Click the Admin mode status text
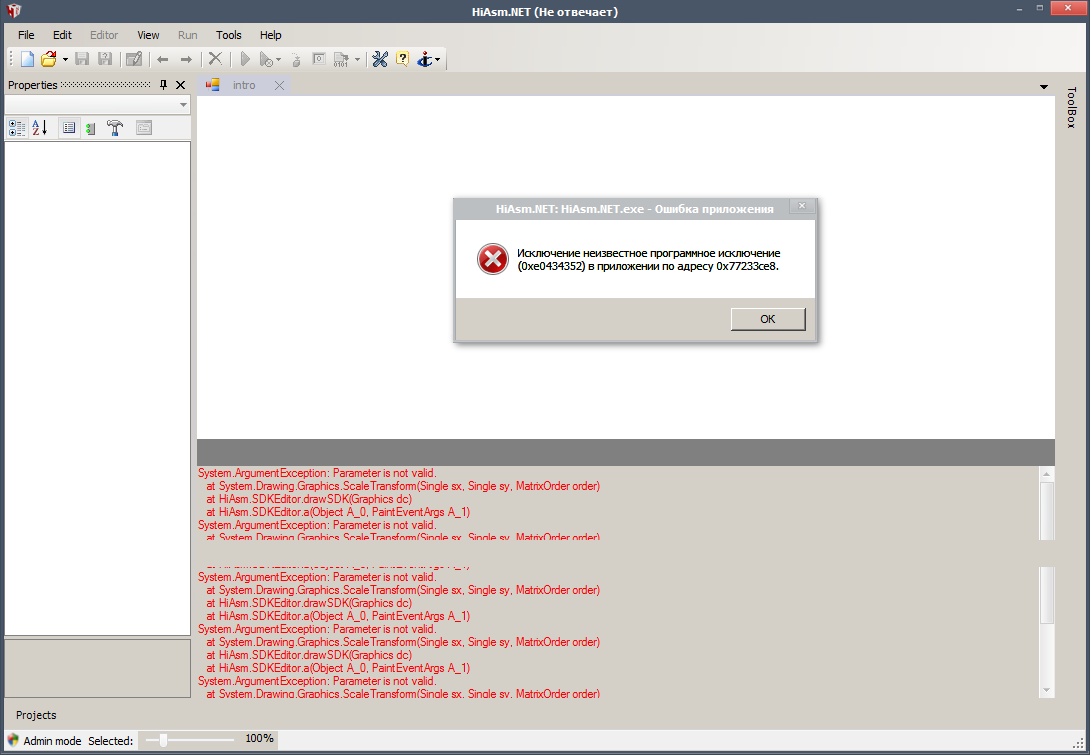1090x755 pixels. click(52, 741)
